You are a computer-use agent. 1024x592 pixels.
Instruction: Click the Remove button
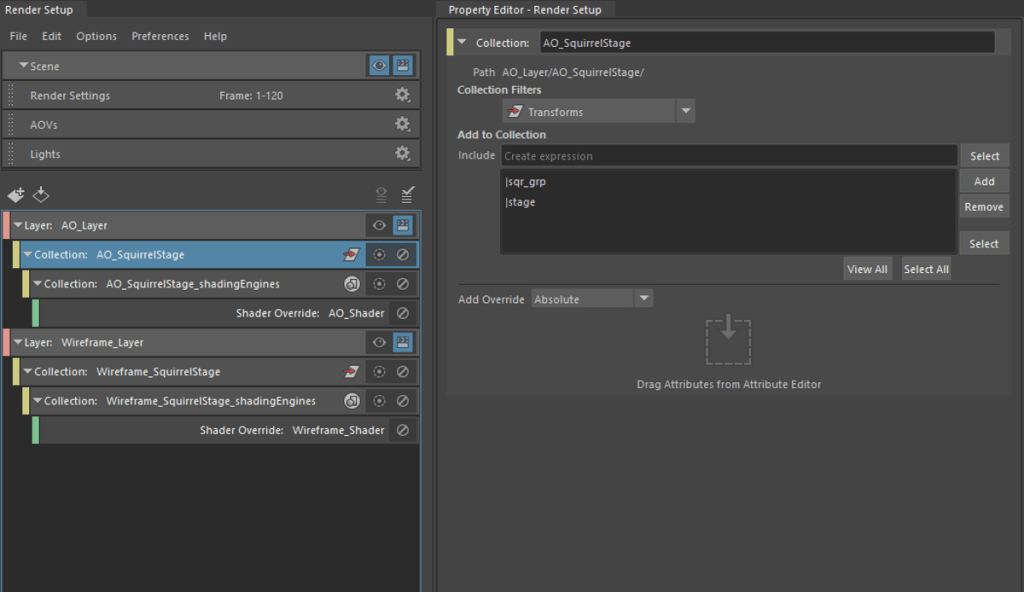[983, 207]
